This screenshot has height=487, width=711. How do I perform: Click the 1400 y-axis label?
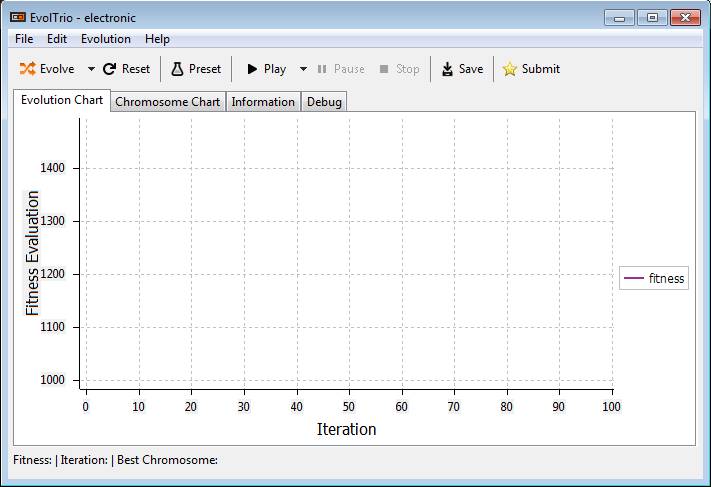(x=52, y=168)
